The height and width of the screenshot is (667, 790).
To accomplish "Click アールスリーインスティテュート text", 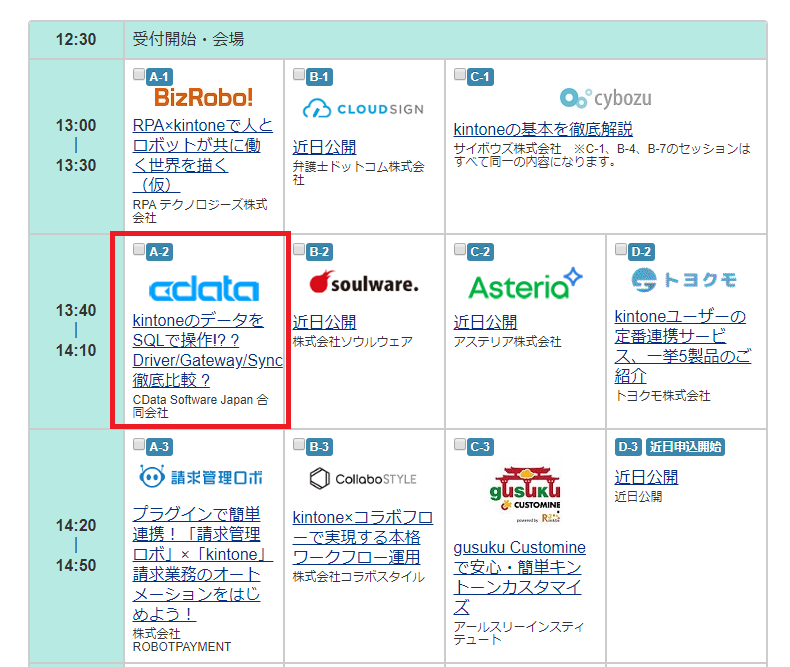I will coord(519,633).
